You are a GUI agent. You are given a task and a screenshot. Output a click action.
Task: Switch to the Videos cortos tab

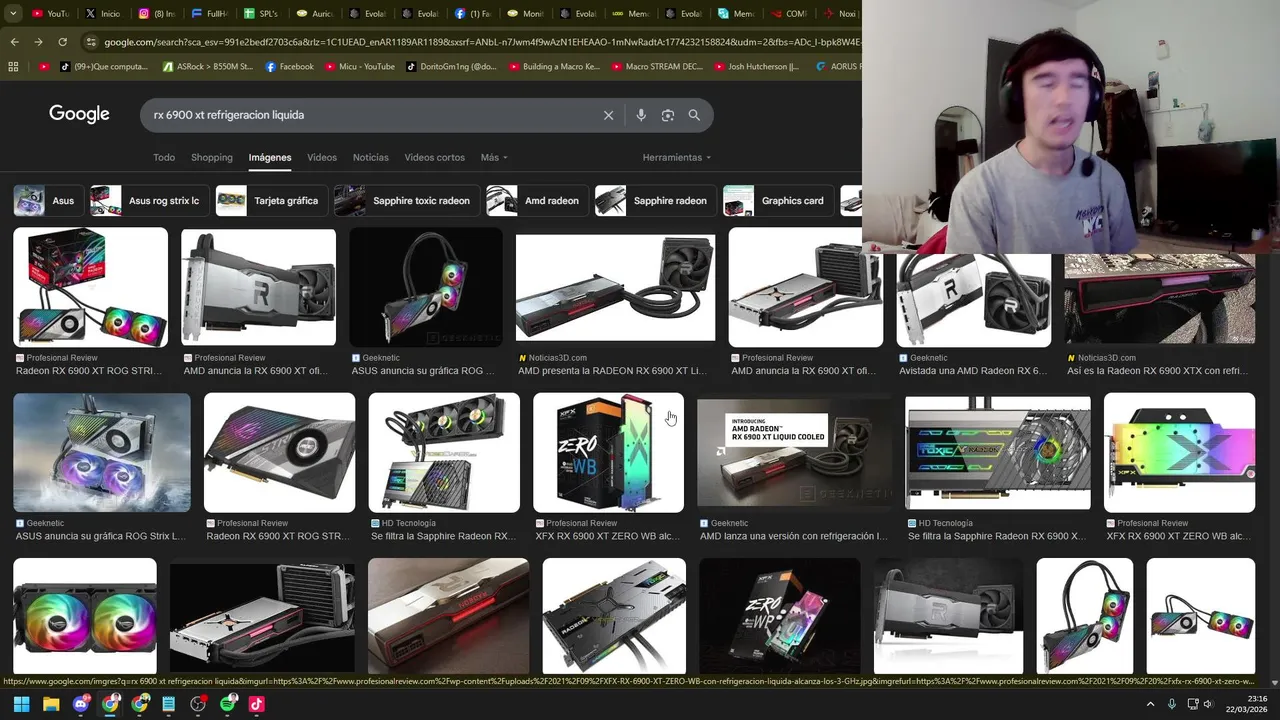point(435,157)
